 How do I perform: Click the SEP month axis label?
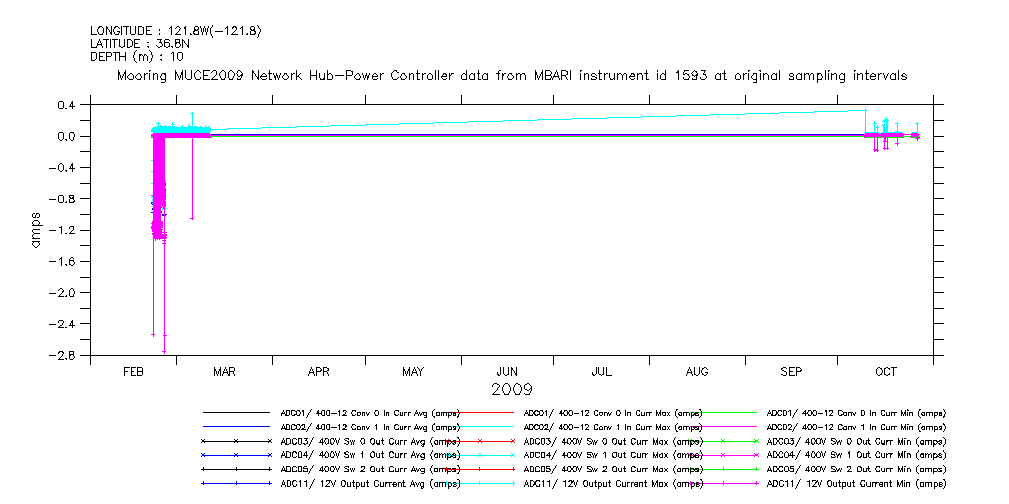point(791,372)
